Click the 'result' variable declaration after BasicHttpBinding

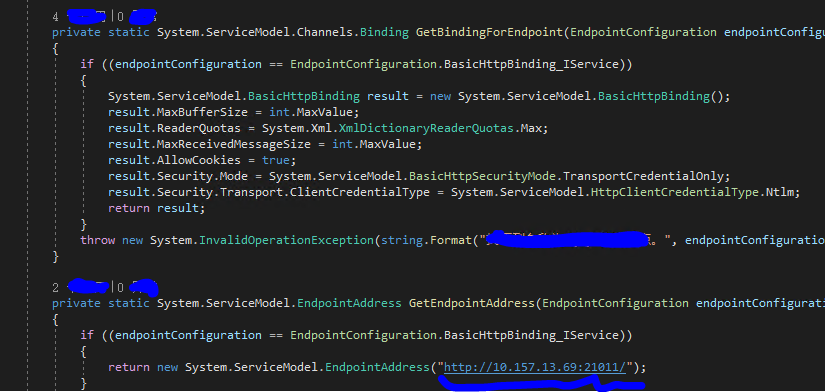pyautogui.click(x=388, y=96)
